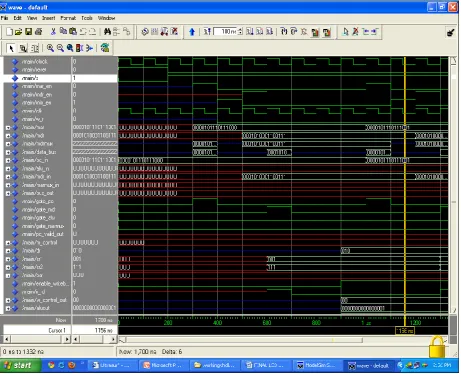
Task: Expand the /main/pc_in signal bus
Action: tap(8, 161)
